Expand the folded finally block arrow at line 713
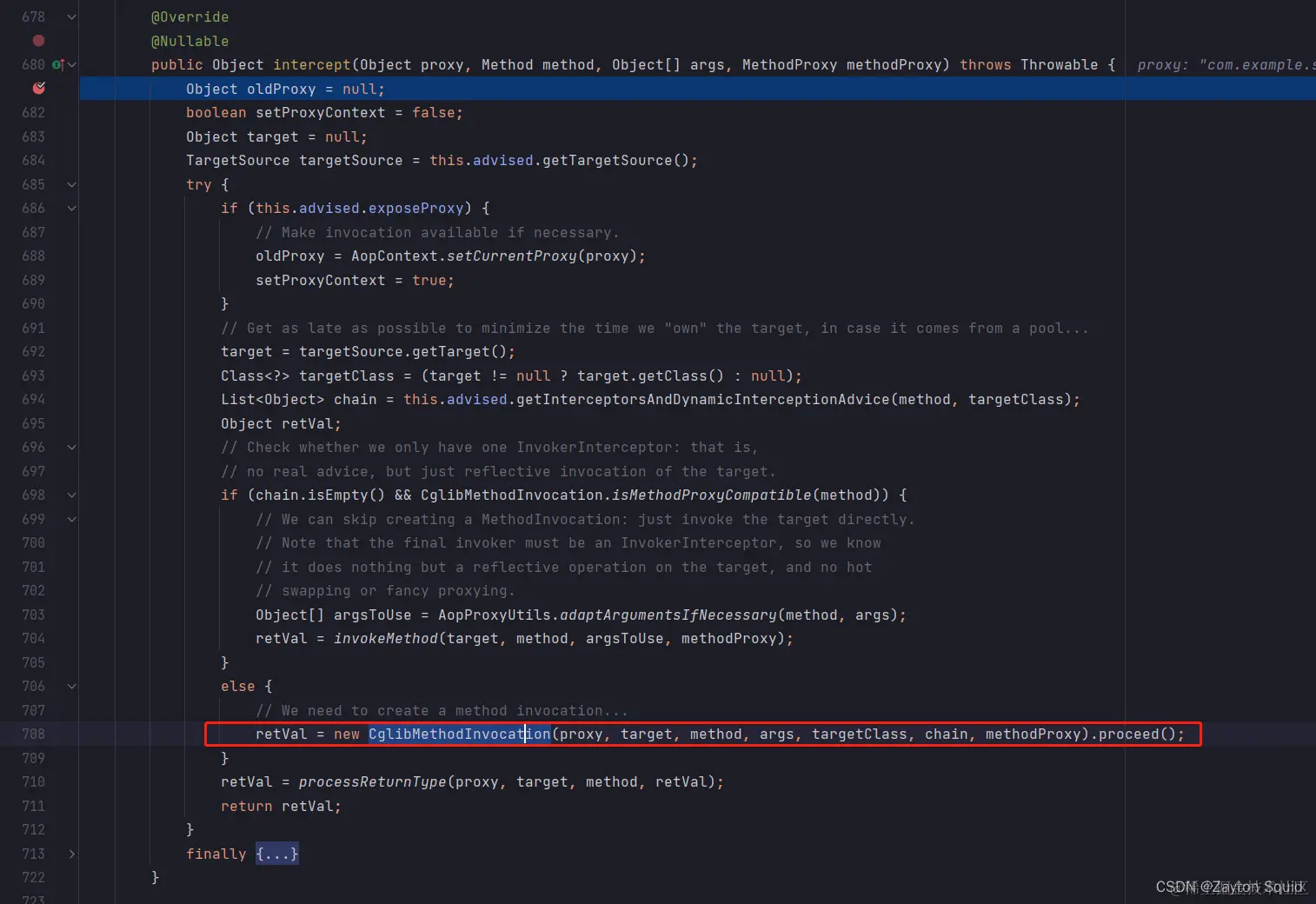Screen dimensions: 1316x904 click(72, 854)
